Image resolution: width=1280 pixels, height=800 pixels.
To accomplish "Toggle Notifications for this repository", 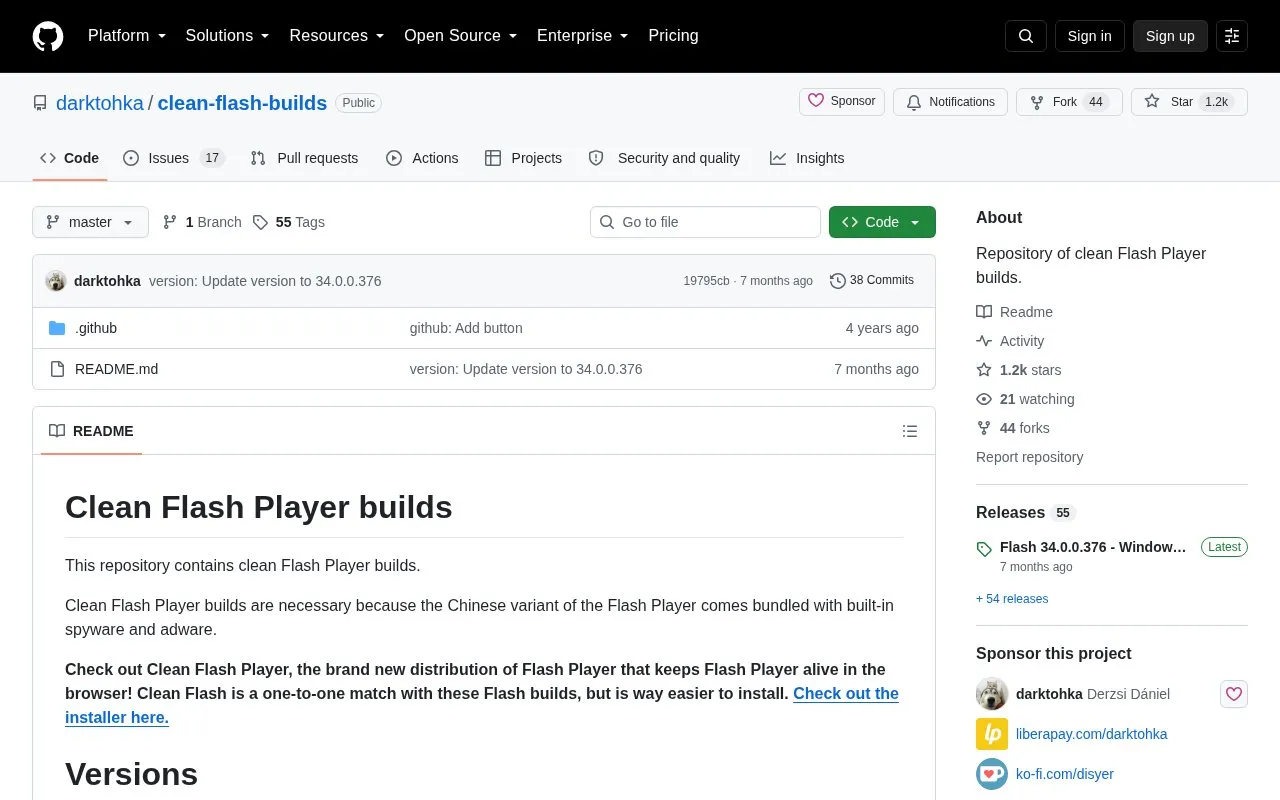I will [950, 102].
